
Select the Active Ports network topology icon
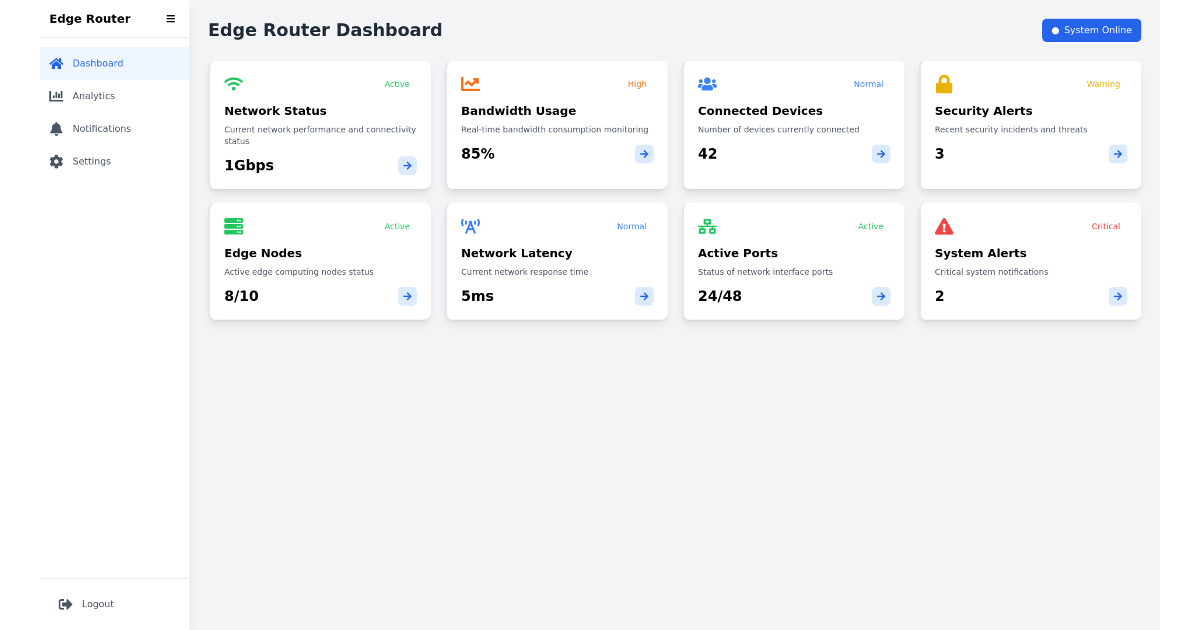(x=707, y=226)
